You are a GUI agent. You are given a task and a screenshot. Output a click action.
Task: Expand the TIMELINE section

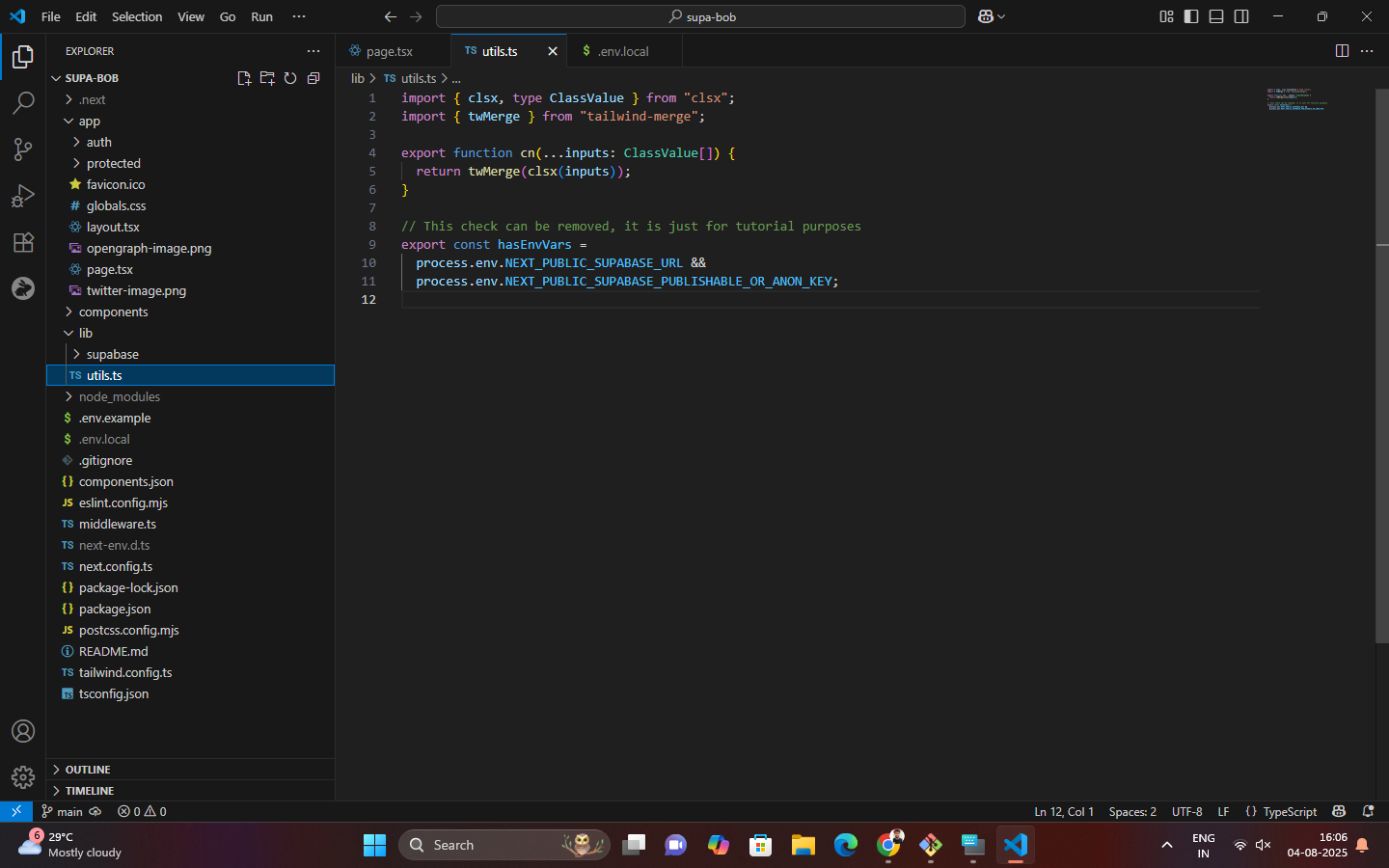pyautogui.click(x=190, y=791)
